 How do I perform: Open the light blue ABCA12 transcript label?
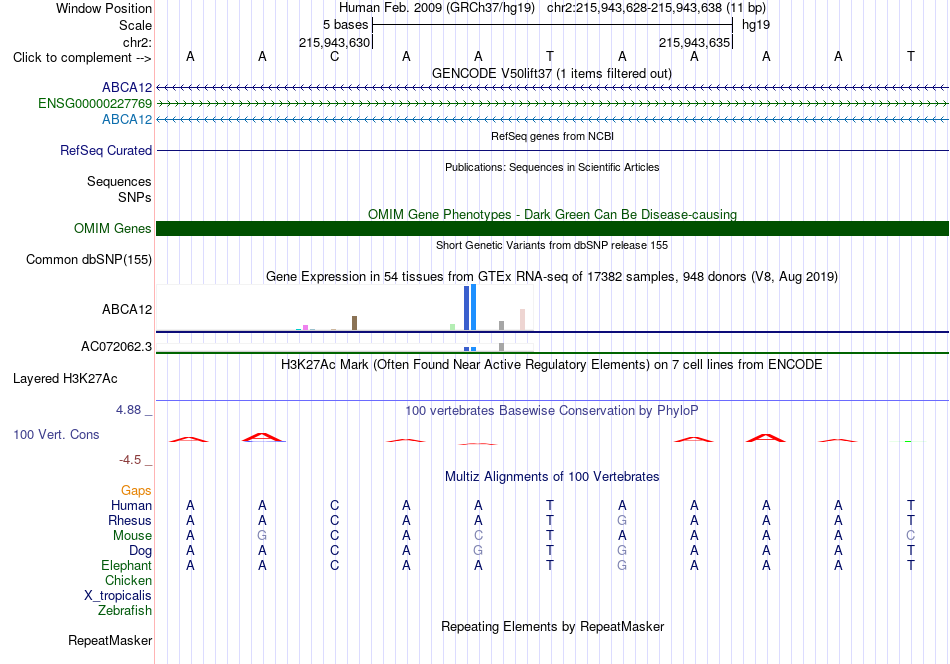[127, 119]
